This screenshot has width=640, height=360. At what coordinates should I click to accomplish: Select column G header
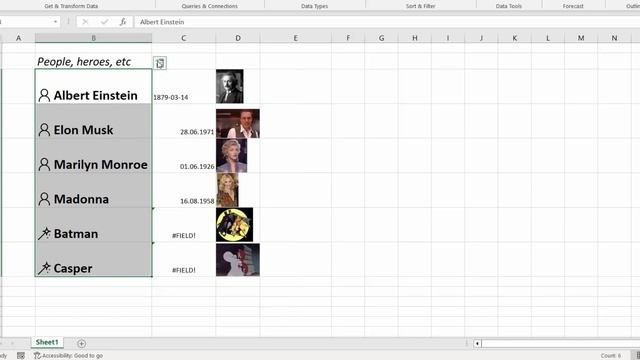(381, 38)
